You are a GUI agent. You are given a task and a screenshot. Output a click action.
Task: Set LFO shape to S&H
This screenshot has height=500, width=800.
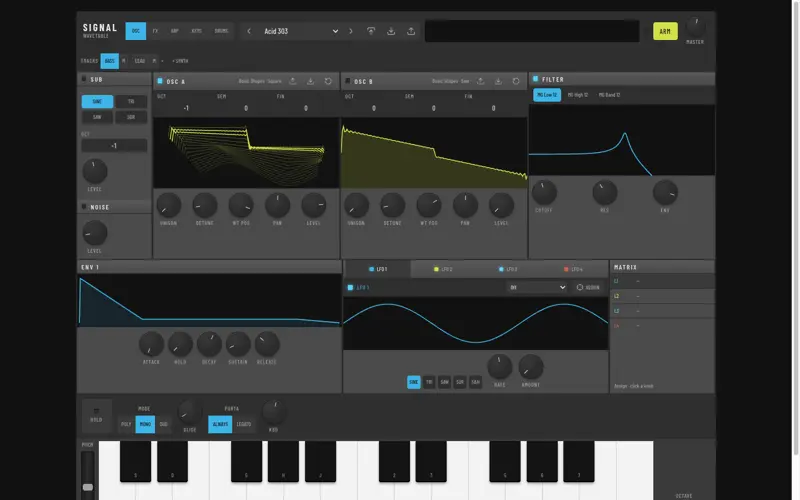pos(476,382)
